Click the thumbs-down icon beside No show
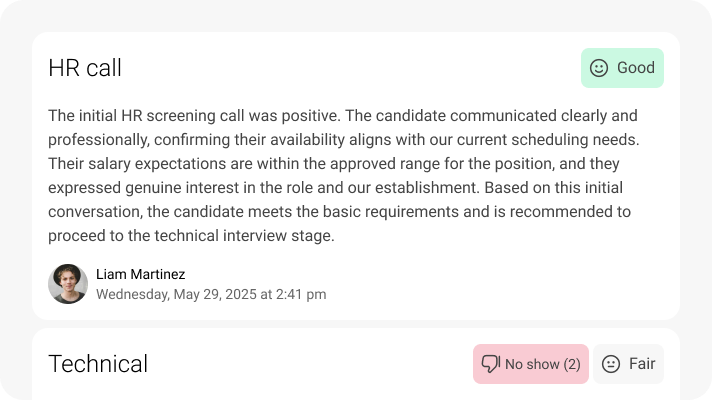Image resolution: width=712 pixels, height=400 pixels. pos(490,364)
